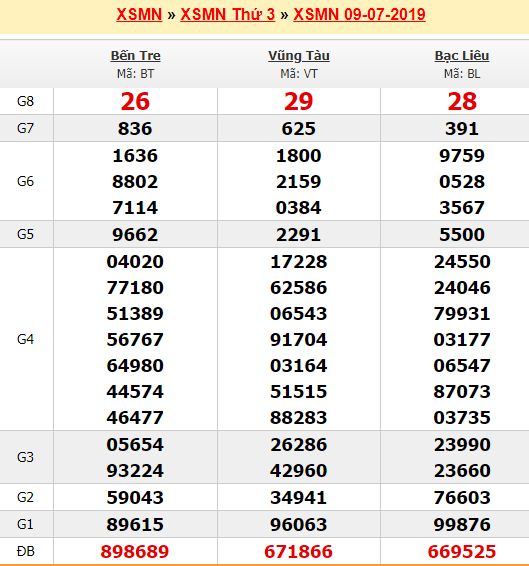Select Bến Tre G1 number 89615
The image size is (529, 566).
tap(135, 524)
